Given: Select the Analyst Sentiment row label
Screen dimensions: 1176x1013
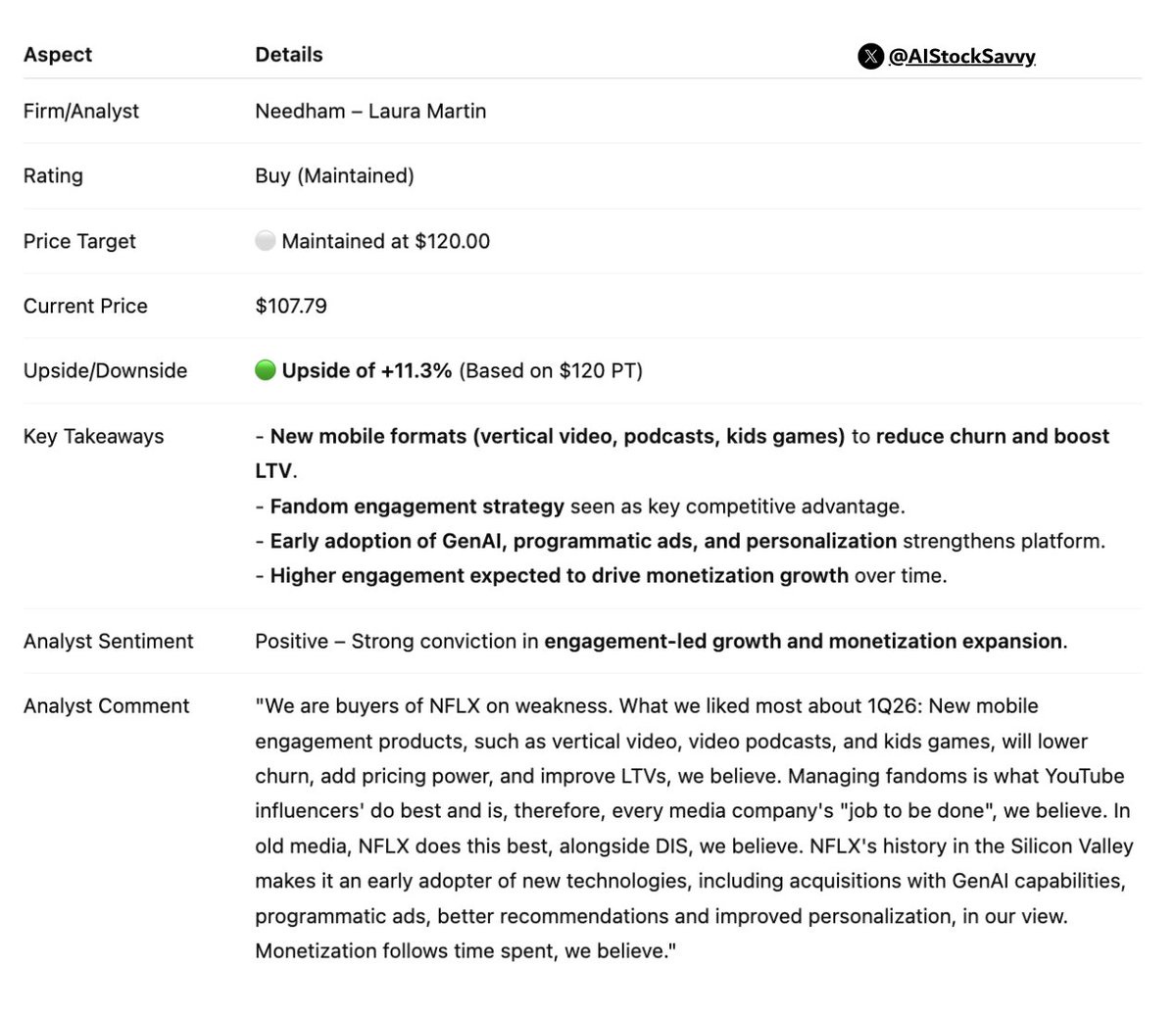Looking at the screenshot, I should tap(108, 641).
